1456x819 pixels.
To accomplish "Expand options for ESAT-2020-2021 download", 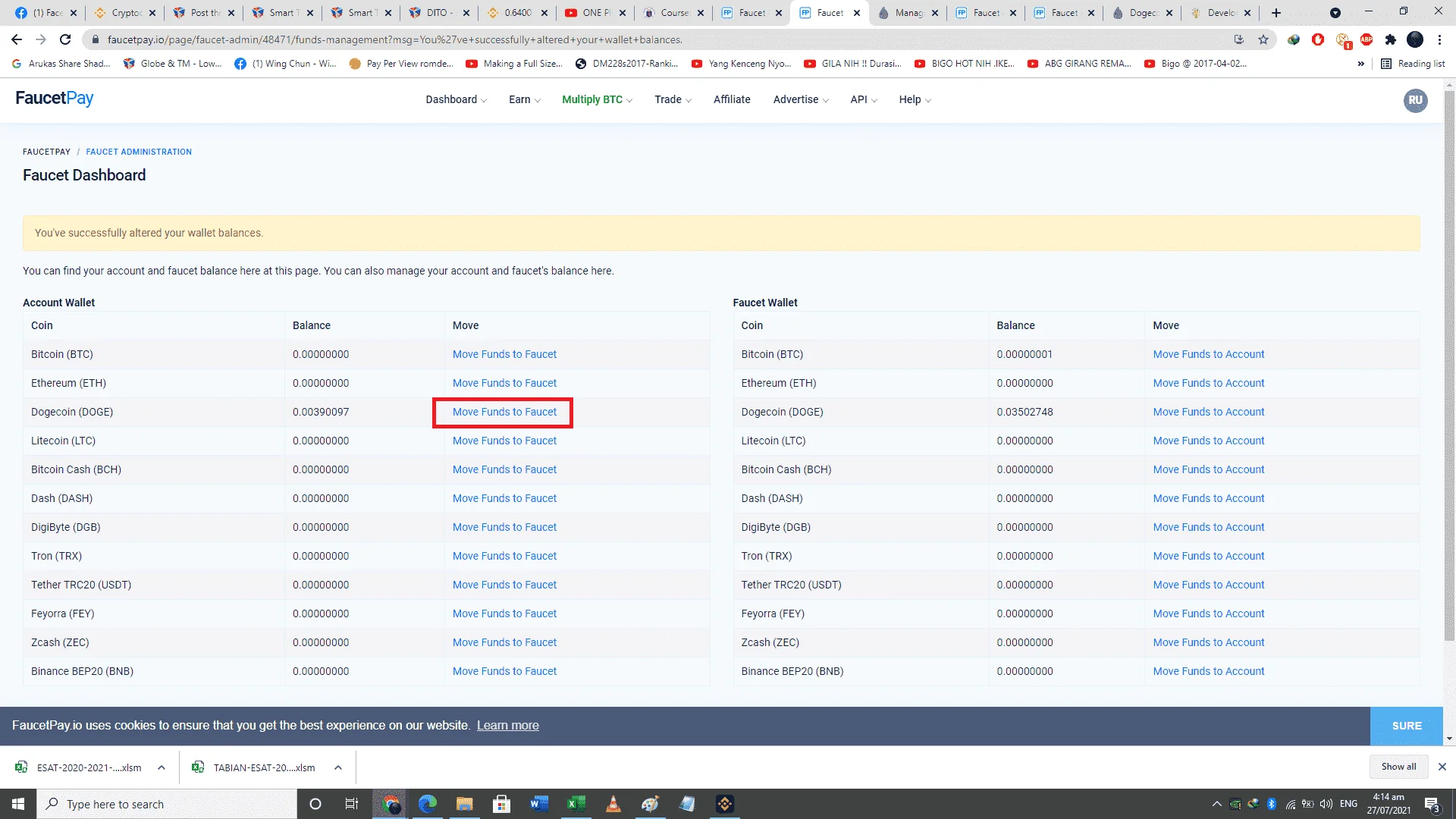I will [162, 767].
